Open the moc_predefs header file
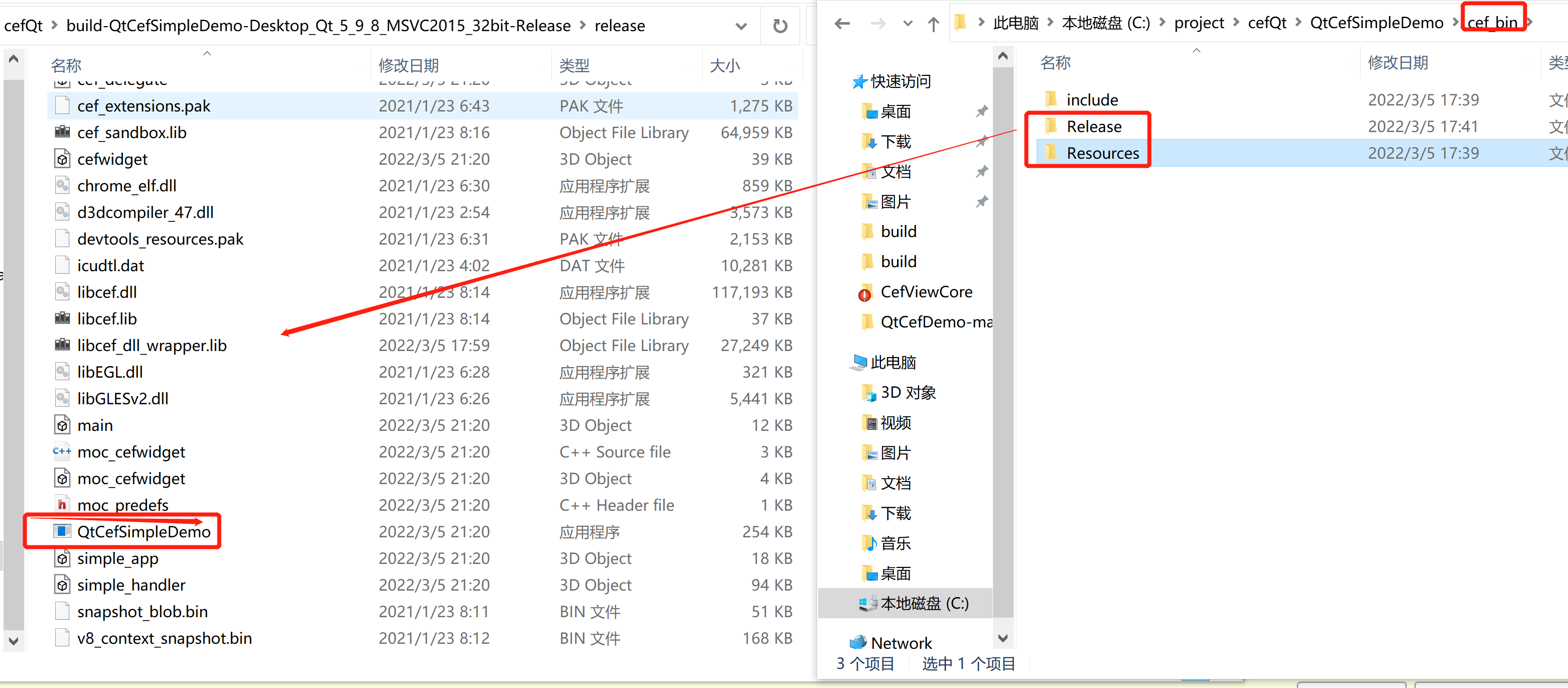The height and width of the screenshot is (688, 1568). pyautogui.click(x=123, y=505)
